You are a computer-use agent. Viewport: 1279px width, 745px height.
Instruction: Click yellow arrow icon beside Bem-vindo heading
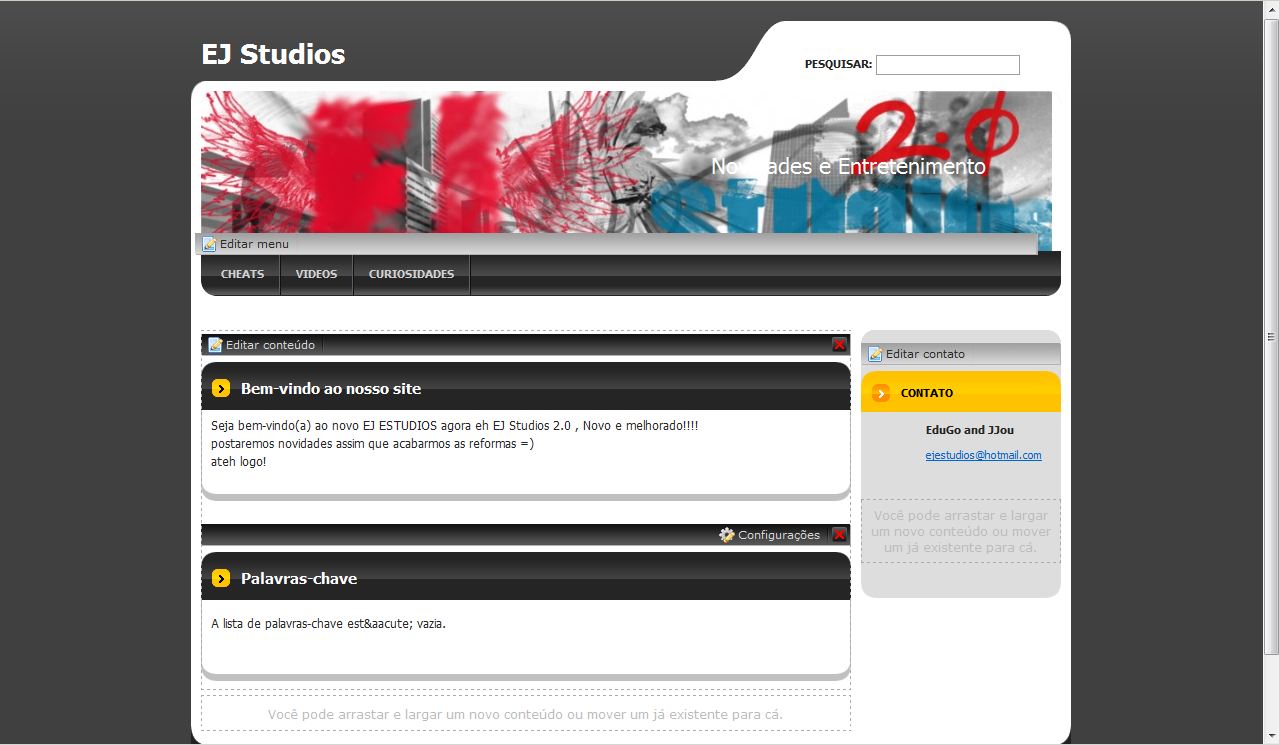click(x=221, y=389)
